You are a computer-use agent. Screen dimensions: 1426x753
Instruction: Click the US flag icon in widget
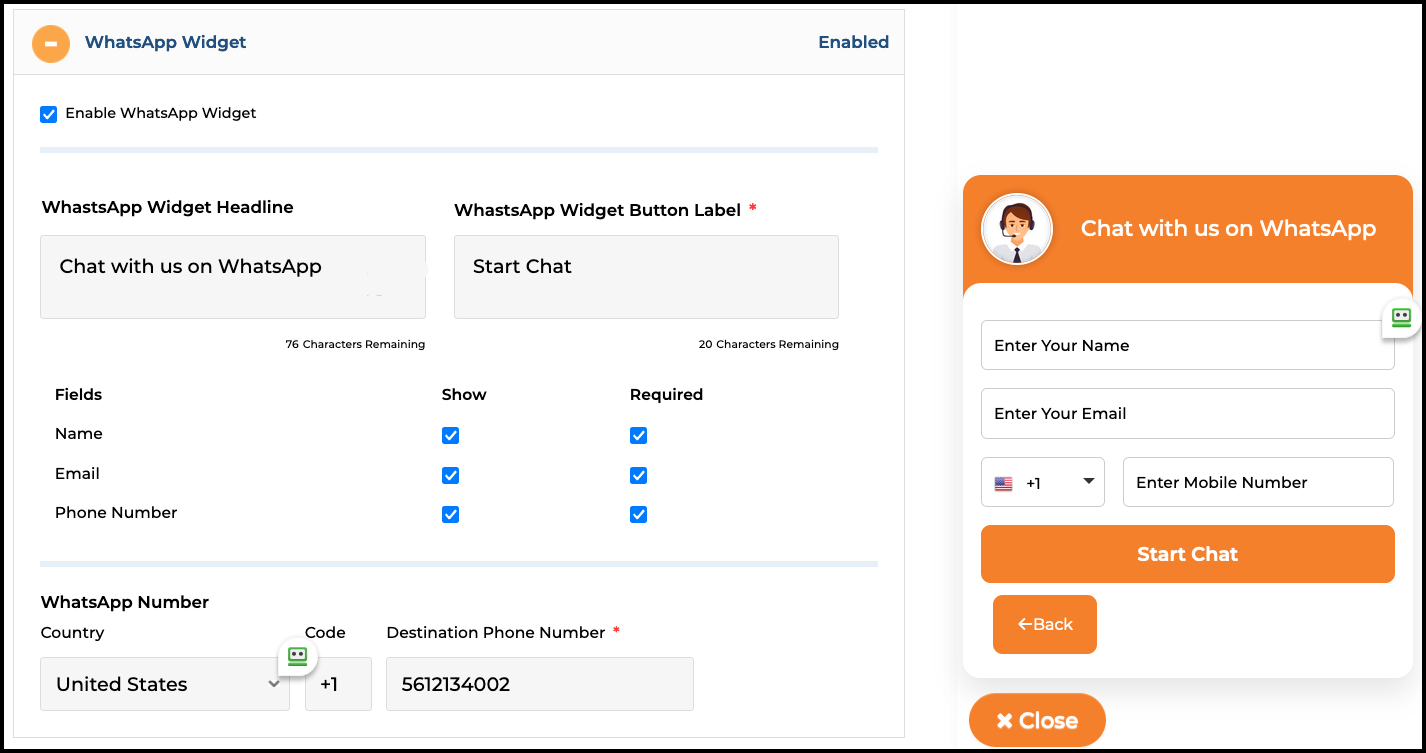pyautogui.click(x=1003, y=484)
